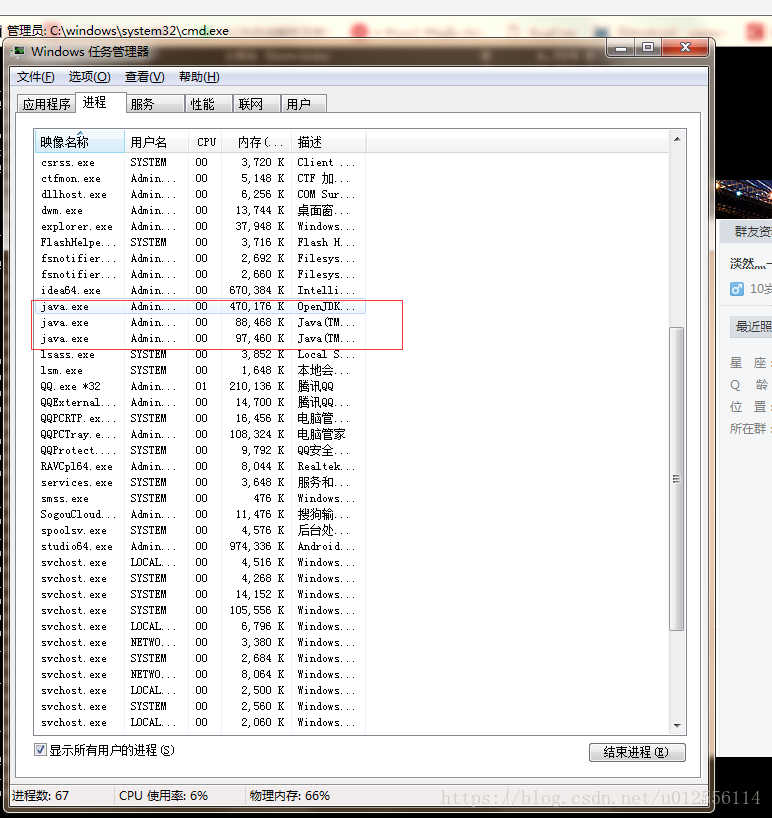772x818 pixels.
Task: Click the scrollbar down arrow in process list
Action: pyautogui.click(x=677, y=726)
